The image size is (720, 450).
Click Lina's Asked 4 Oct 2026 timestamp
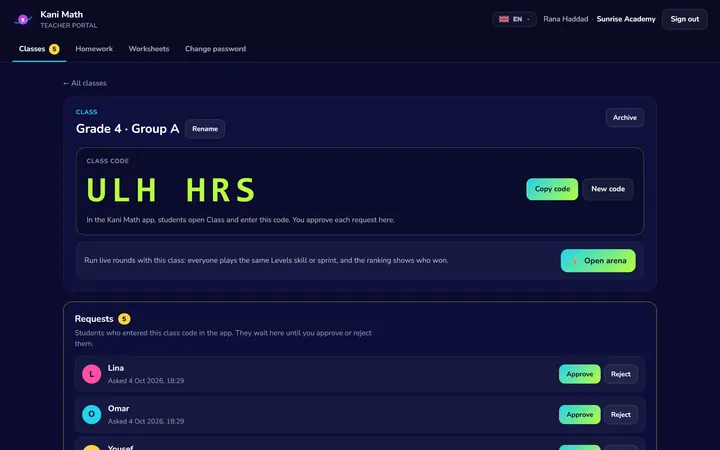tap(146, 381)
